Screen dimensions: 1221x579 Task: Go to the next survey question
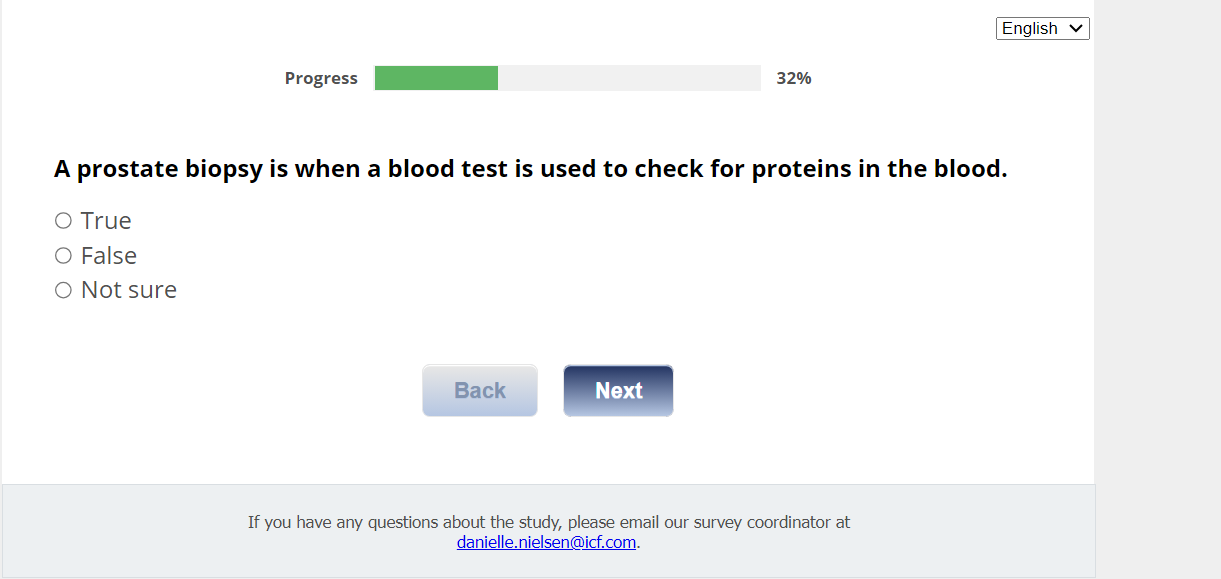[x=618, y=391]
